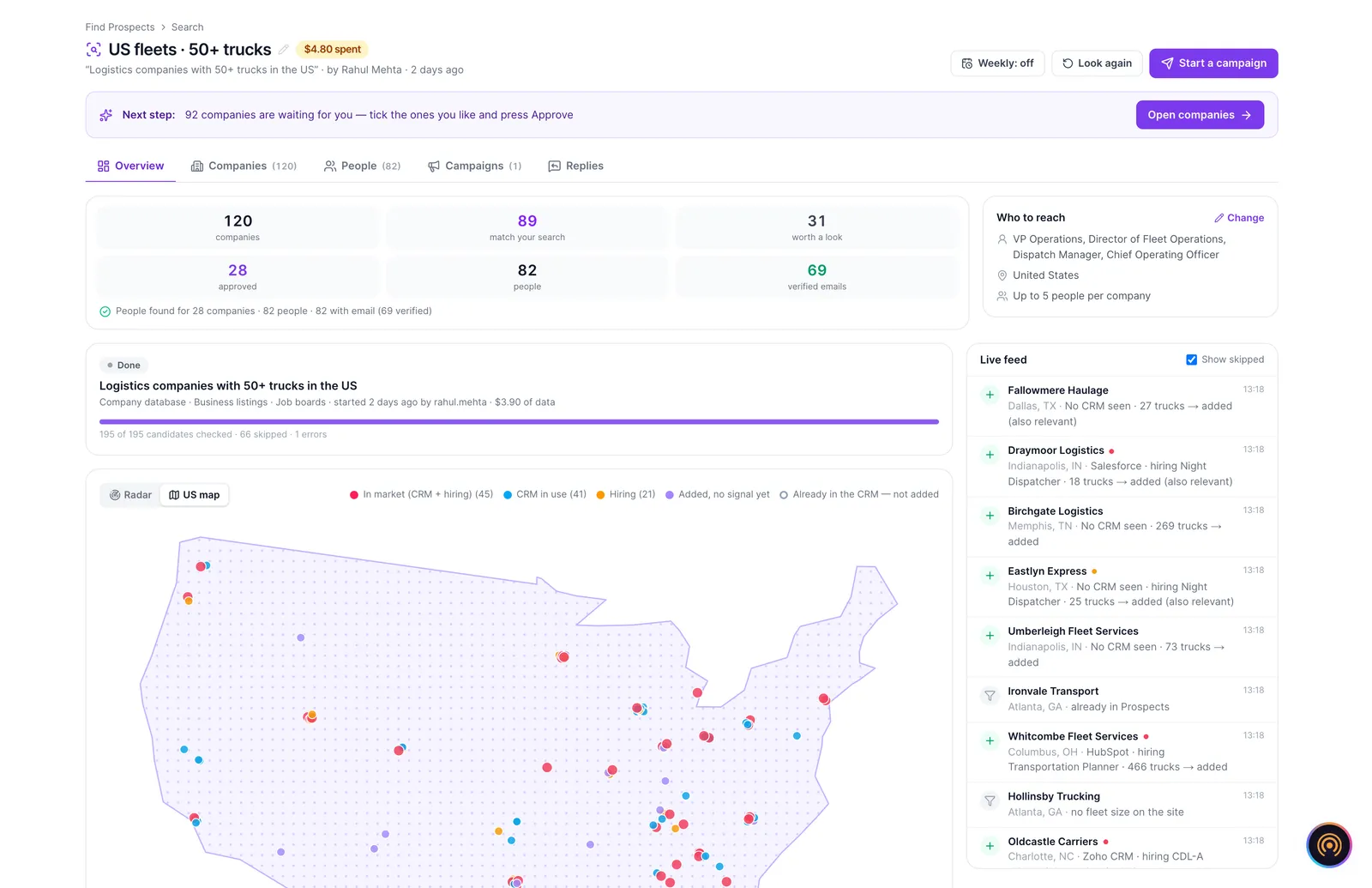
Task: Click Change in Who to reach
Action: tap(1239, 218)
